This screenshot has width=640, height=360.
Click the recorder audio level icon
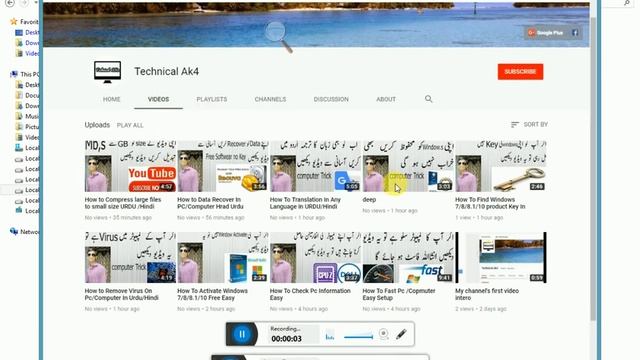pyautogui.click(x=330, y=336)
